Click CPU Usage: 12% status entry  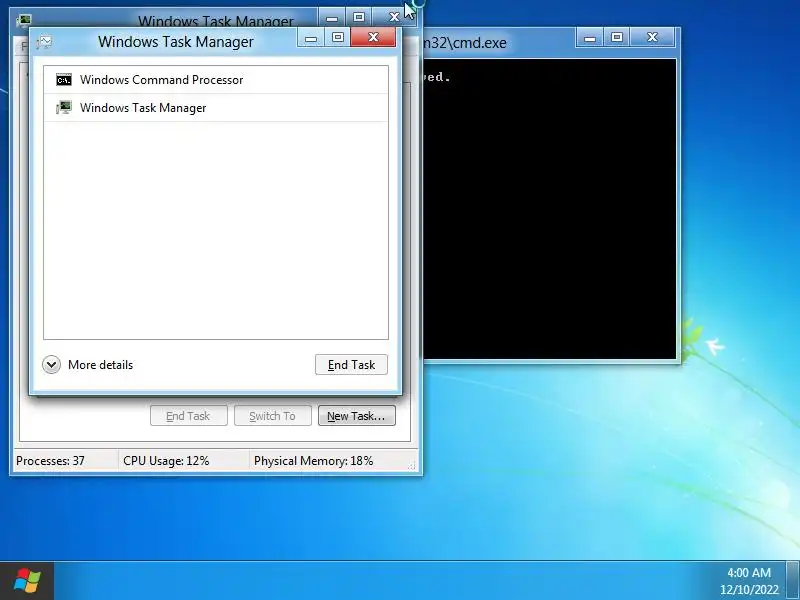[166, 461]
